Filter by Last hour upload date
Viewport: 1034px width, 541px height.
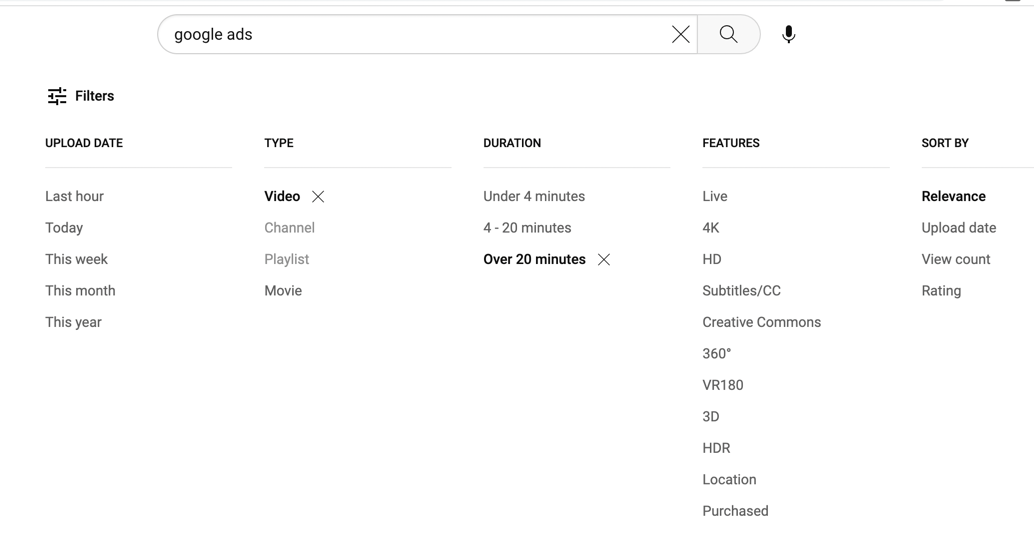pos(75,197)
